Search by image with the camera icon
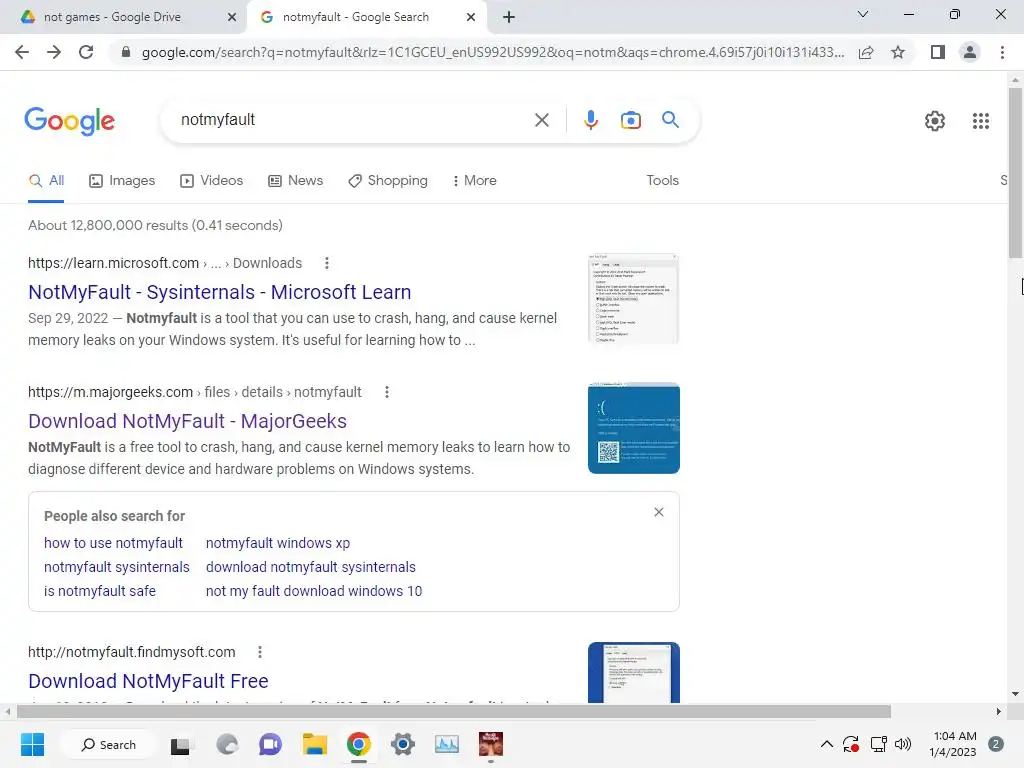The height and width of the screenshot is (768, 1024). pyautogui.click(x=631, y=120)
